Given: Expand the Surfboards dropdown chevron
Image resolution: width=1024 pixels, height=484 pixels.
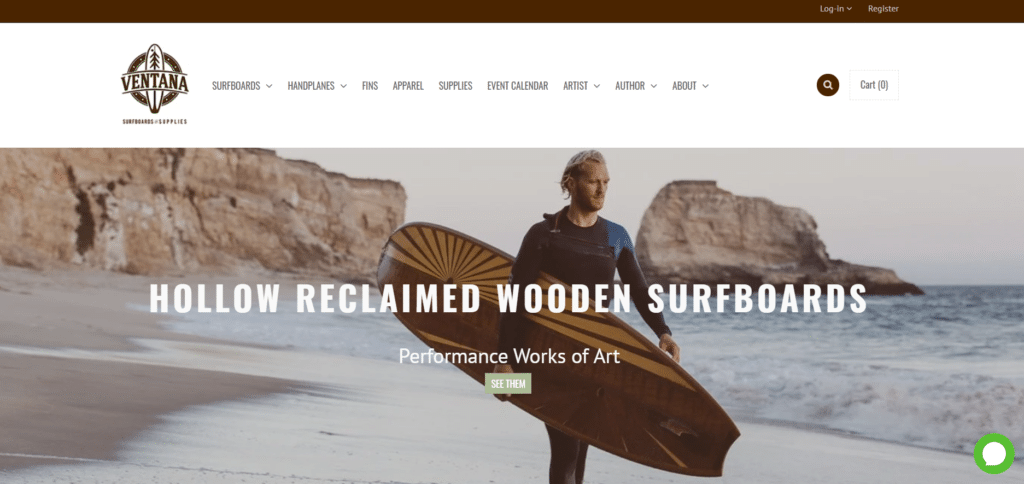Looking at the screenshot, I should point(269,86).
